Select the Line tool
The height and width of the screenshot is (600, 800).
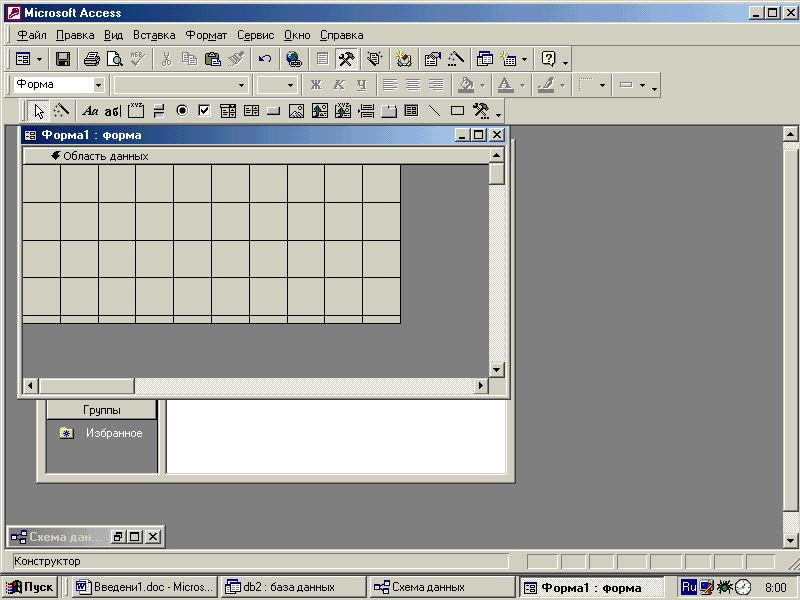435,111
